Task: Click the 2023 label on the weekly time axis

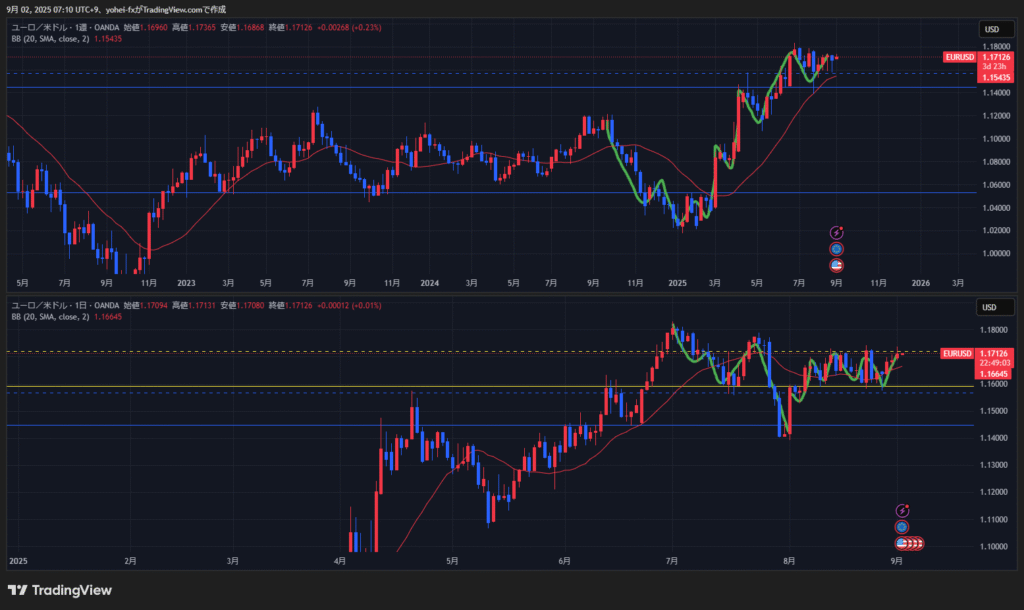Action: click(x=186, y=283)
